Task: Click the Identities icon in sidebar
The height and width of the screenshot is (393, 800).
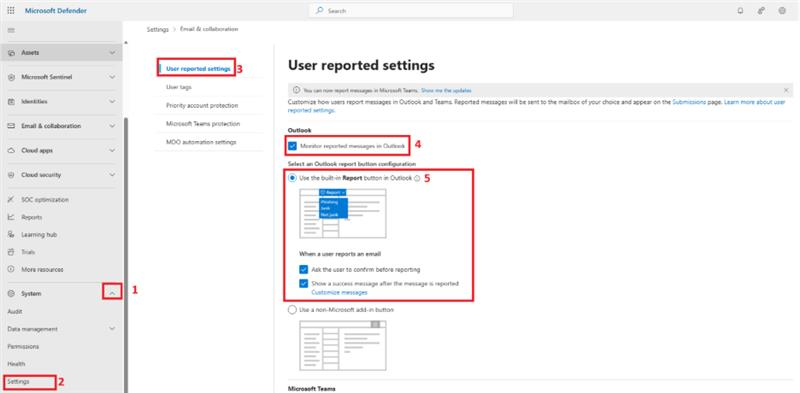Action: 11,102
